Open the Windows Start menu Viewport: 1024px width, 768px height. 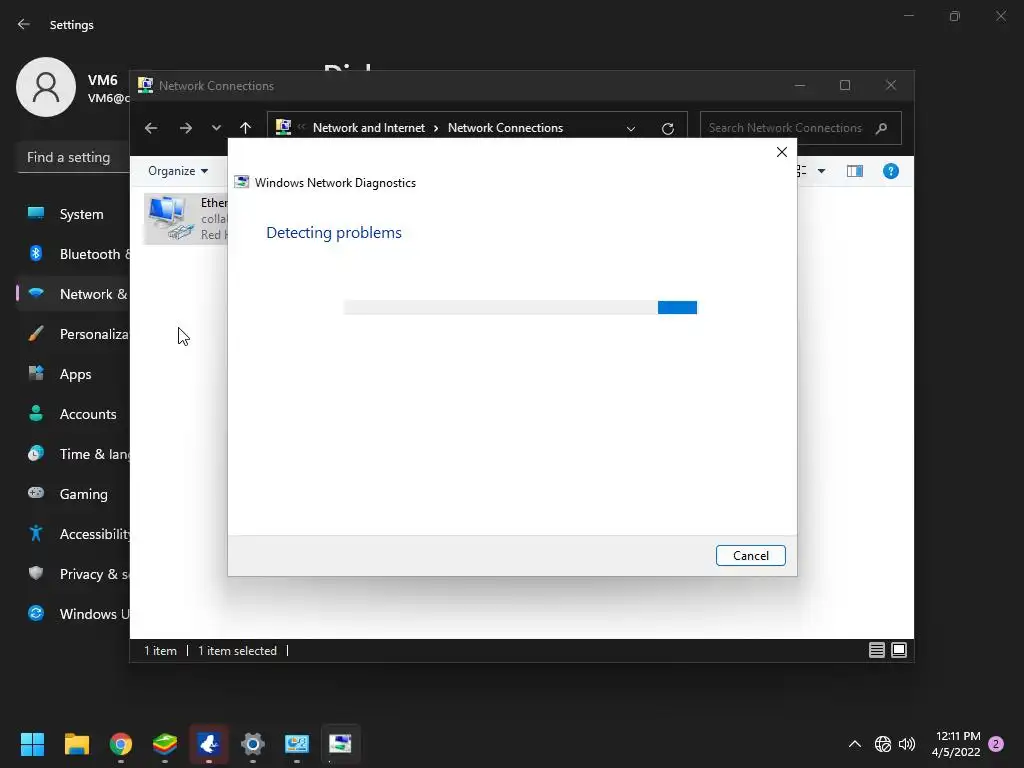32,744
